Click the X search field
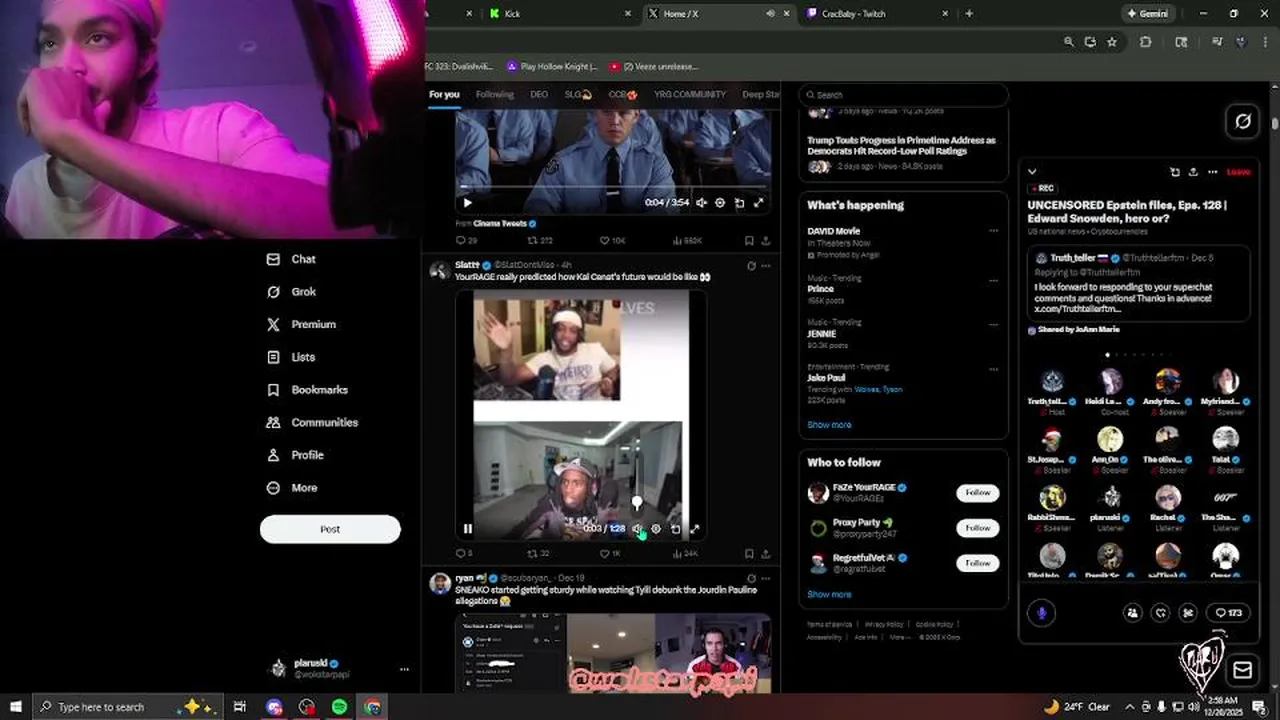Screen dimensions: 1280x720 click(x=903, y=95)
